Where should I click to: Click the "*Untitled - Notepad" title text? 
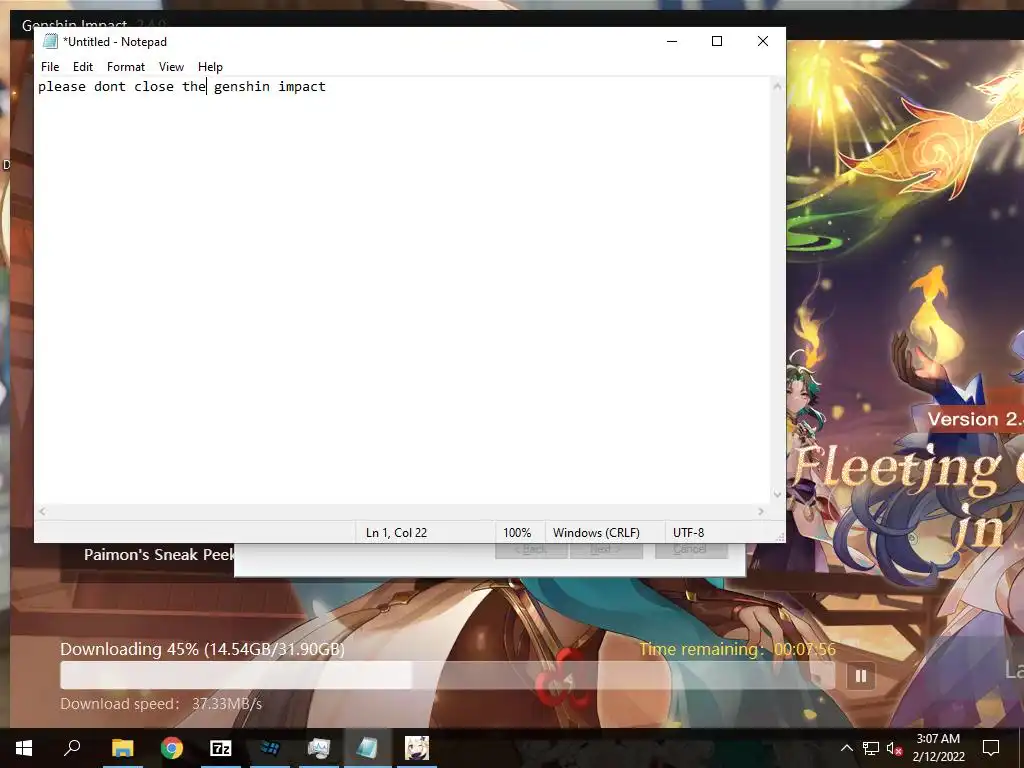coord(115,42)
